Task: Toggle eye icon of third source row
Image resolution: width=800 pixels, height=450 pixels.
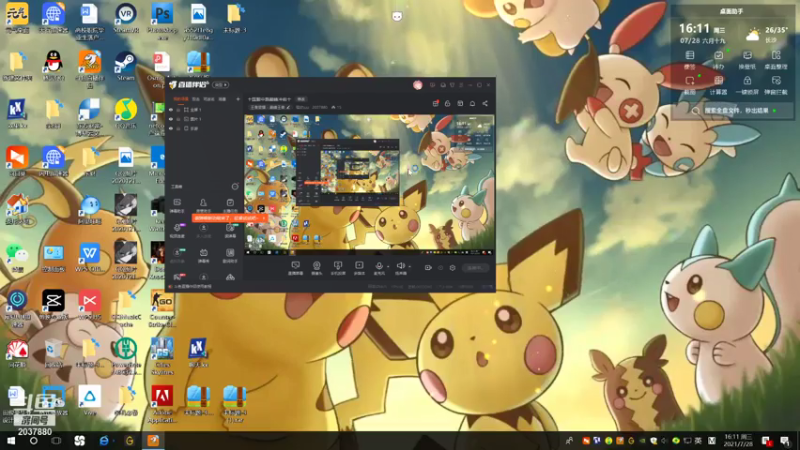Action: (x=171, y=129)
